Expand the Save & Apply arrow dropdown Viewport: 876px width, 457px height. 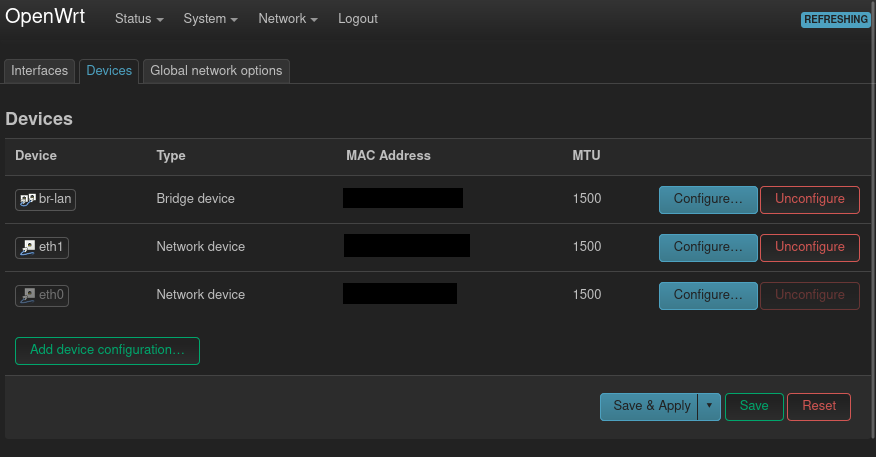pos(710,406)
